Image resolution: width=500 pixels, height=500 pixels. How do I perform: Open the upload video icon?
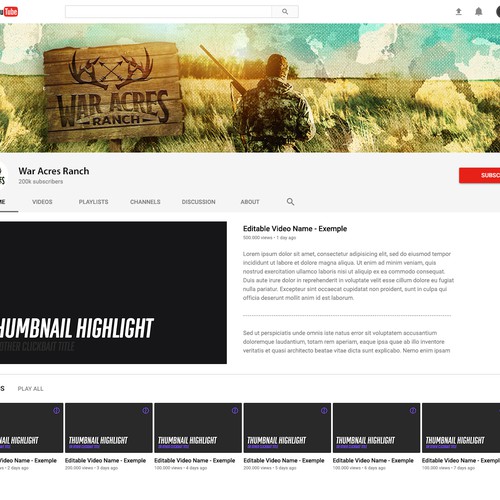click(x=459, y=12)
